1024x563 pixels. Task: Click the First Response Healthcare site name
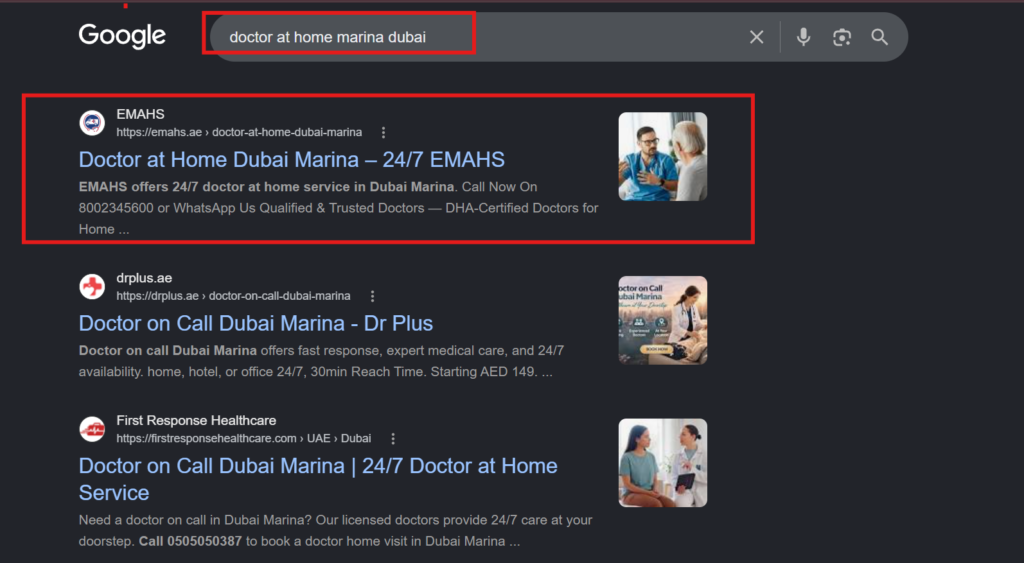(196, 421)
